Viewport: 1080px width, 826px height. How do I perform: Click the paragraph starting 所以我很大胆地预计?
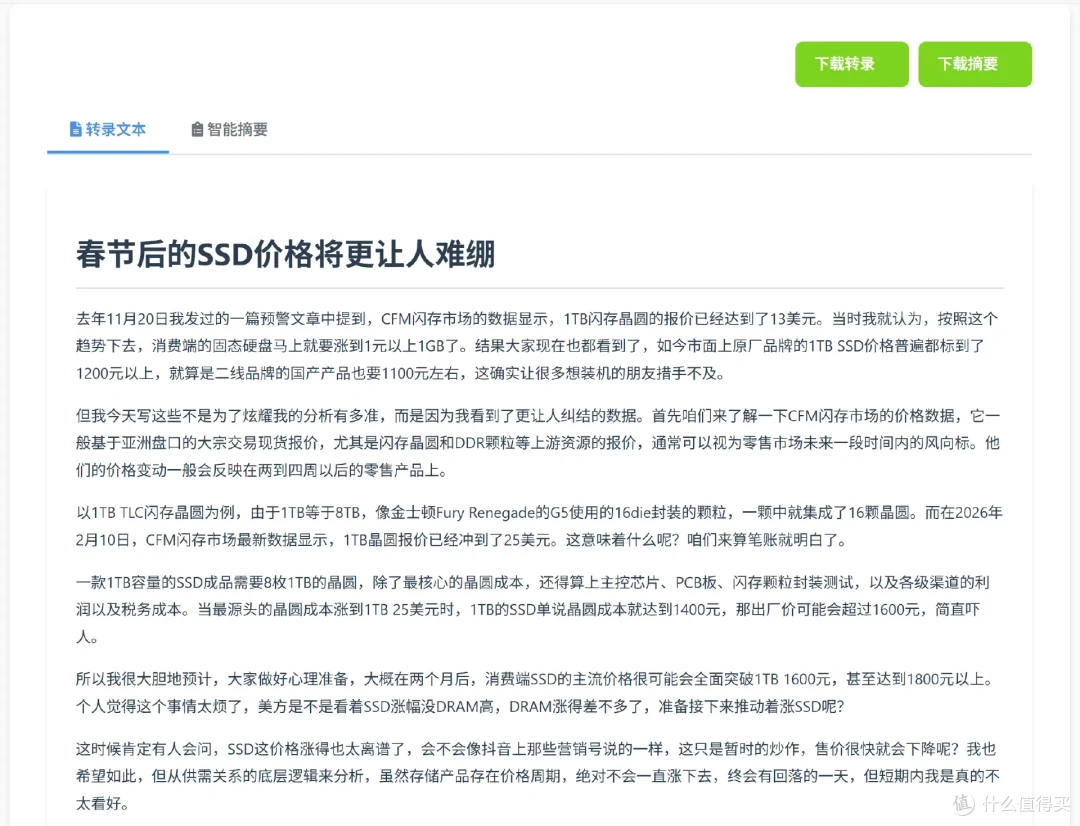pos(539,693)
